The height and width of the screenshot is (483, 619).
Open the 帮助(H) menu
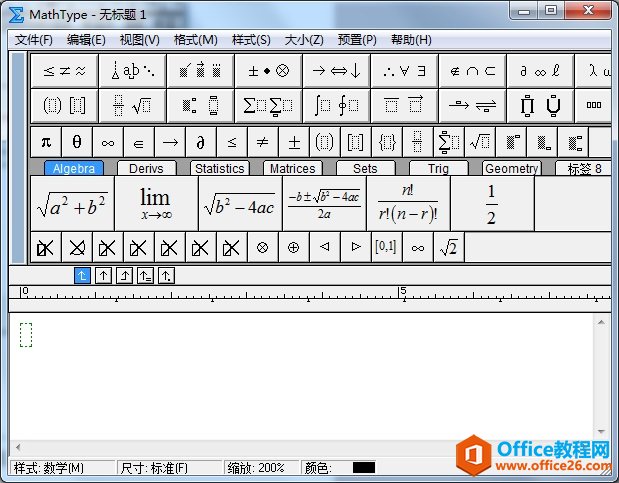pos(411,40)
